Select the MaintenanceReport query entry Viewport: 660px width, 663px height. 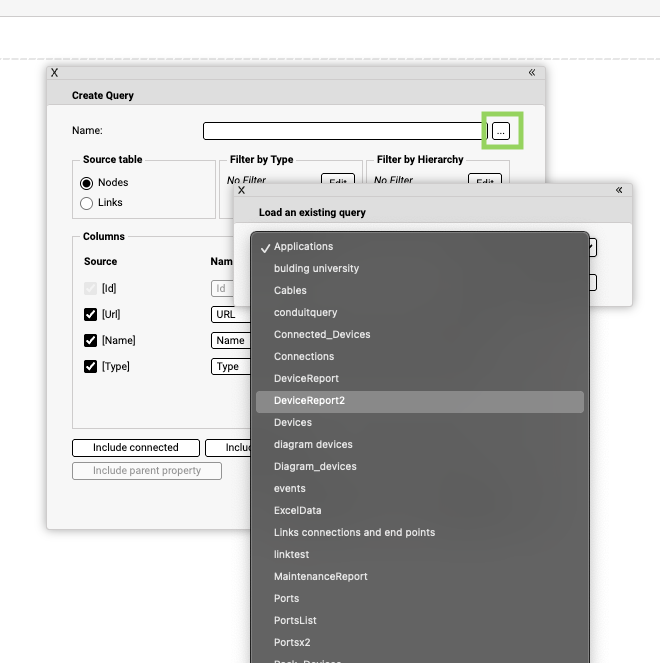pyautogui.click(x=320, y=577)
